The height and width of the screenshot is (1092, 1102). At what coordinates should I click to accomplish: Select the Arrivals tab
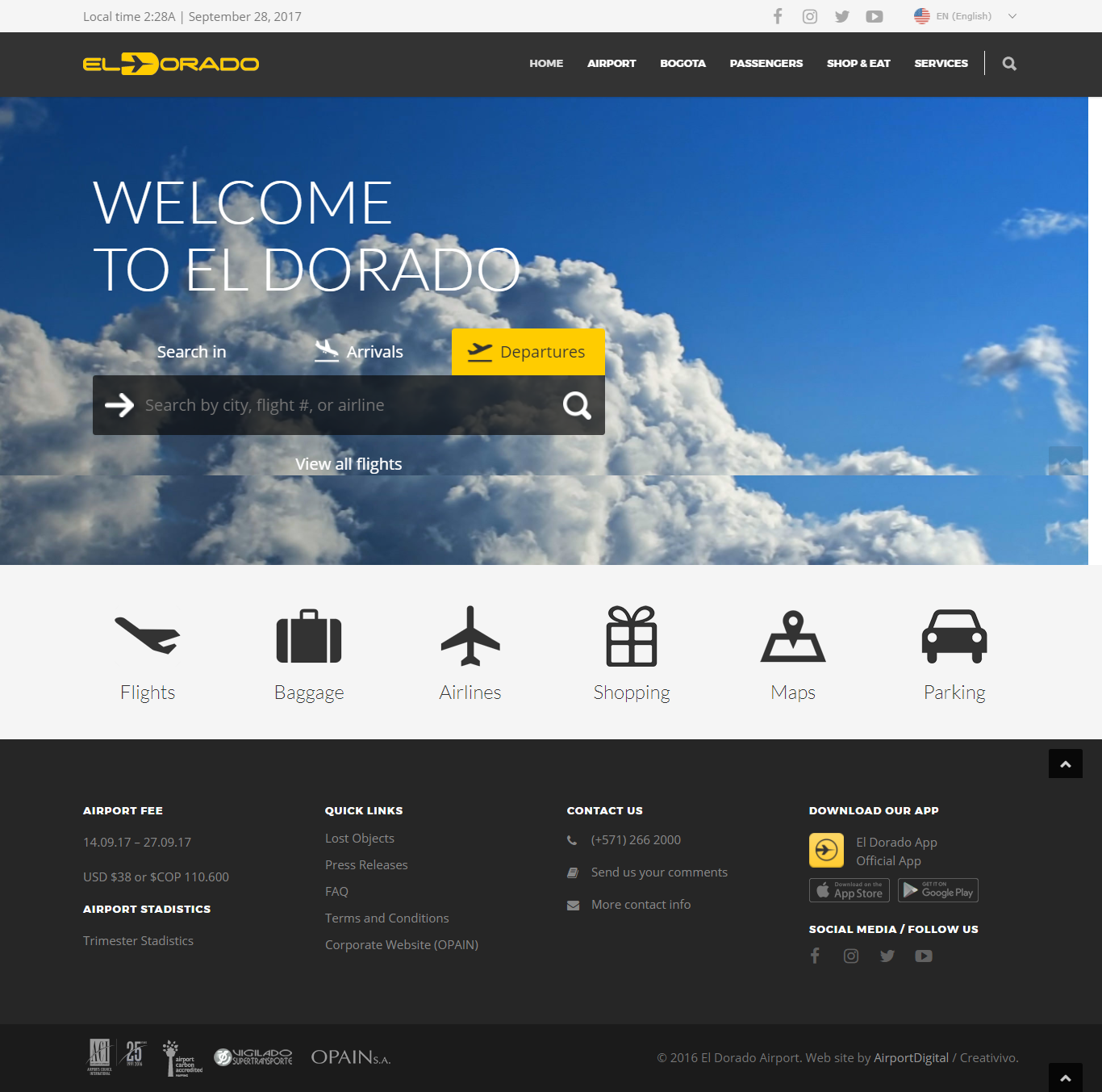tap(359, 352)
